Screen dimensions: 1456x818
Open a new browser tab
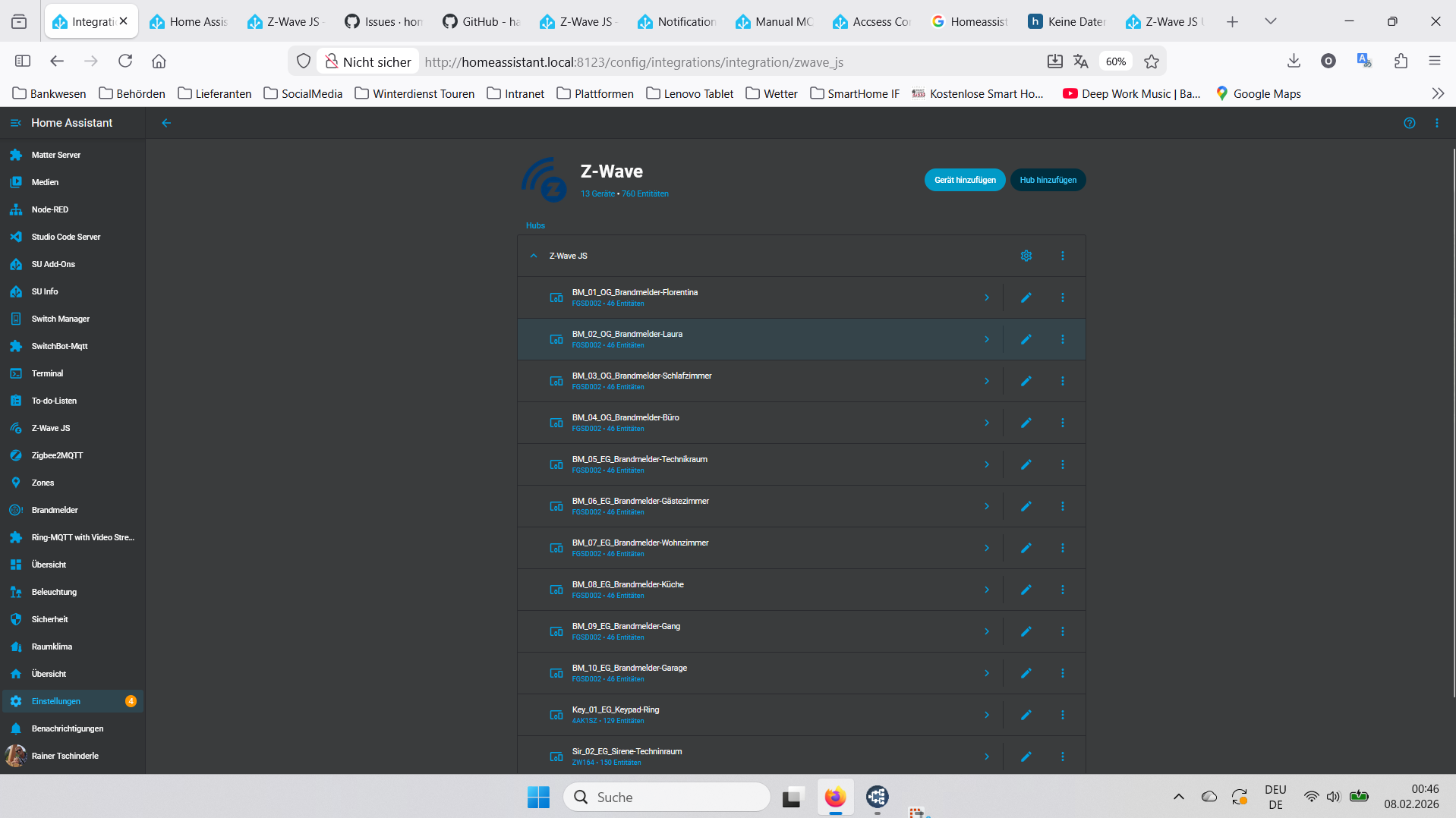pyautogui.click(x=1232, y=21)
